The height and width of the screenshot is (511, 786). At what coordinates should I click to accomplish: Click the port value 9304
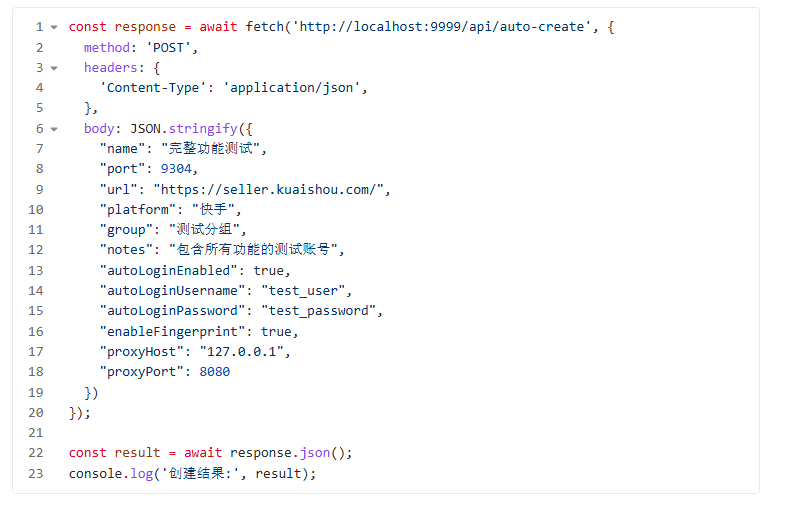coord(176,169)
